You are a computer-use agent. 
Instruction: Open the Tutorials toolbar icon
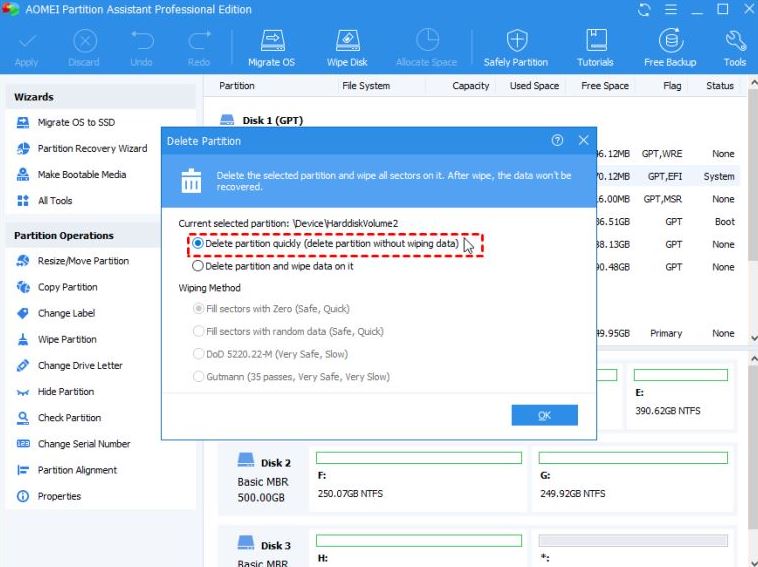[x=596, y=41]
